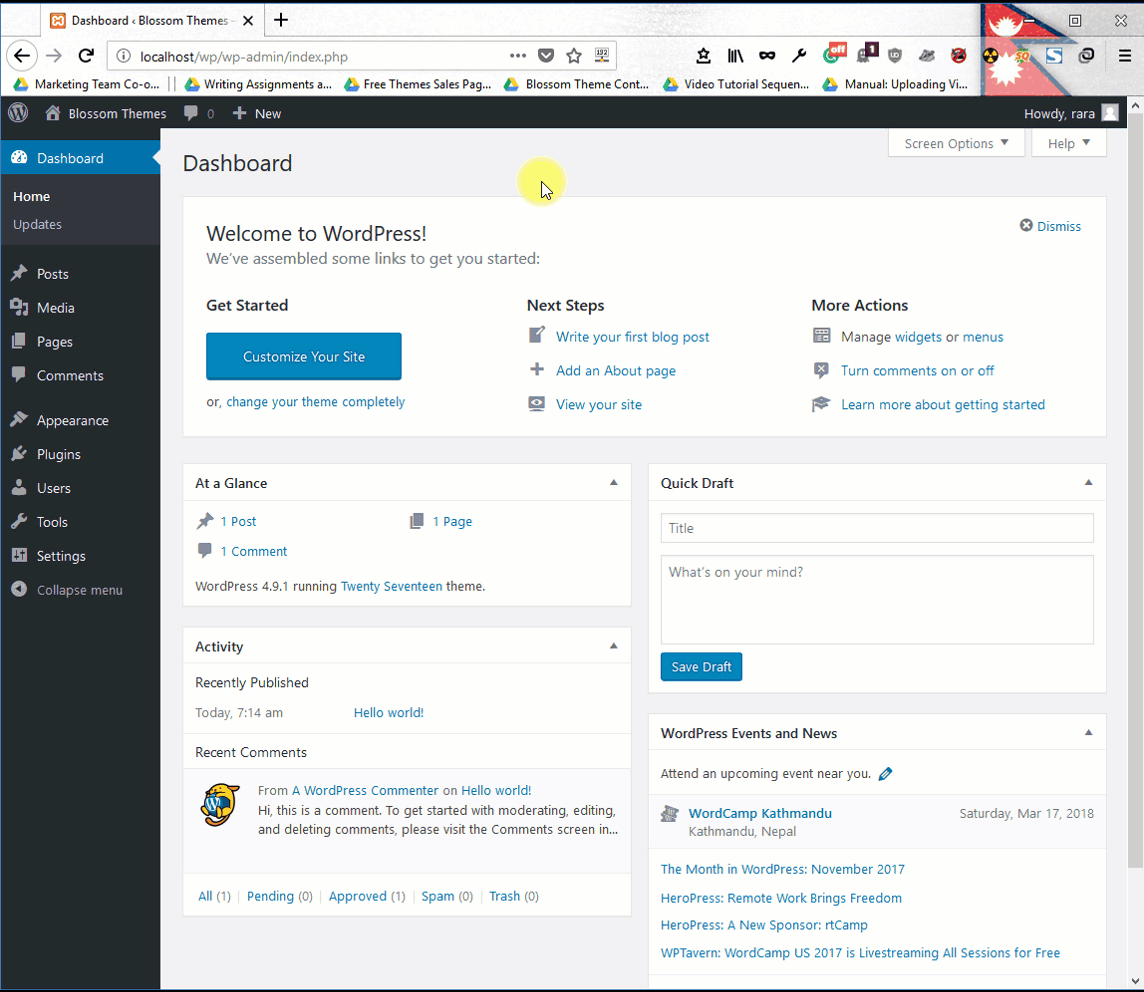Image resolution: width=1144 pixels, height=992 pixels.
Task: Click Pocket save icon in address bar
Action: coord(546,55)
